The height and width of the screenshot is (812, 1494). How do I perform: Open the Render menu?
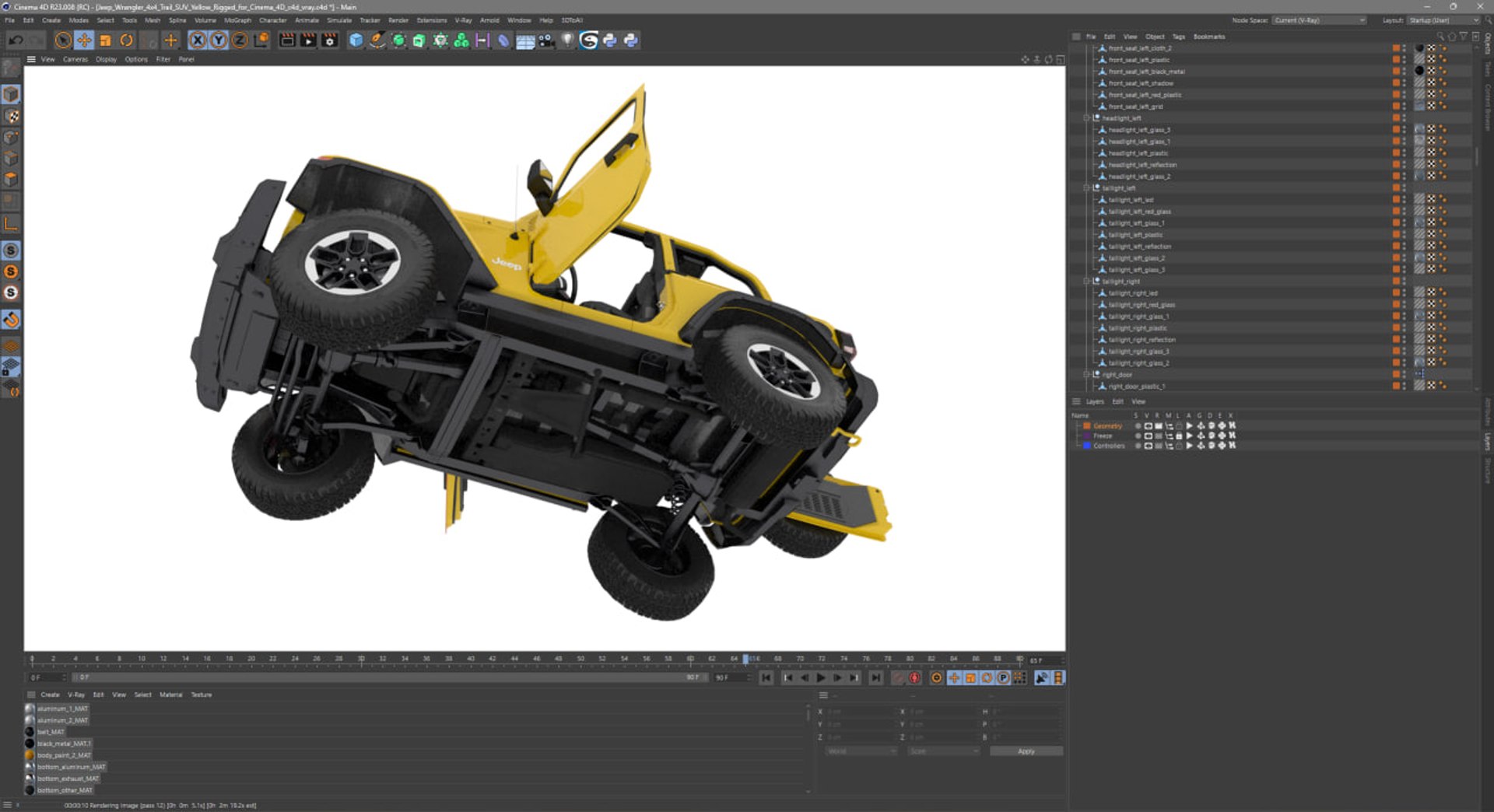point(398,20)
